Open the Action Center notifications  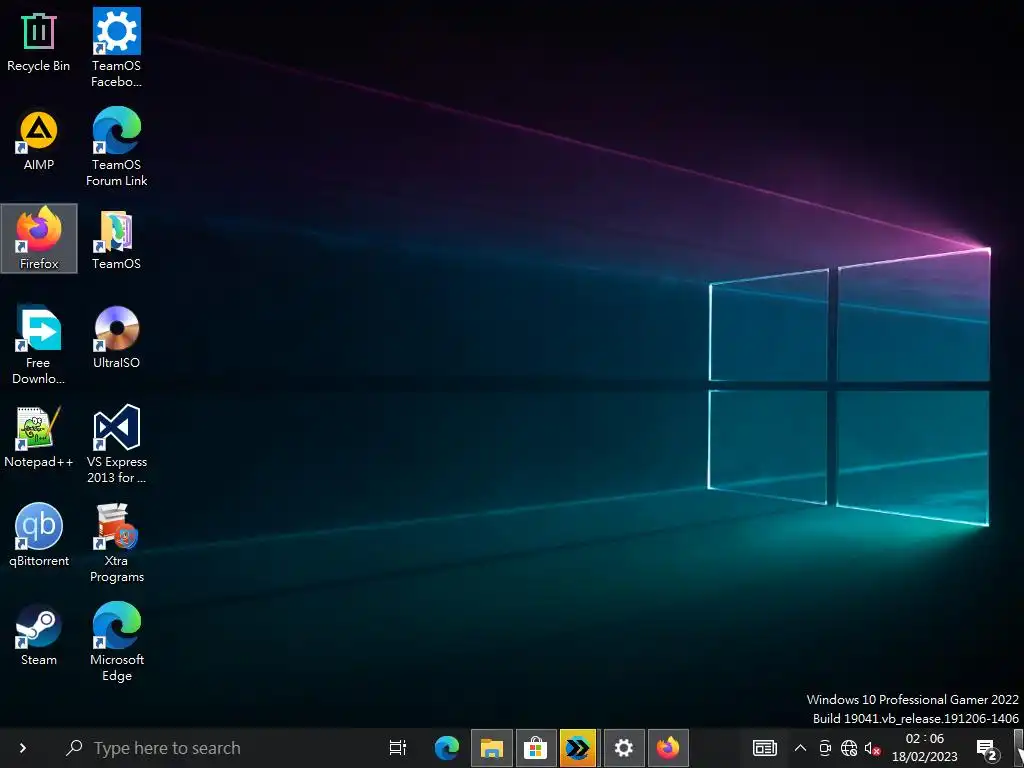[987, 749]
